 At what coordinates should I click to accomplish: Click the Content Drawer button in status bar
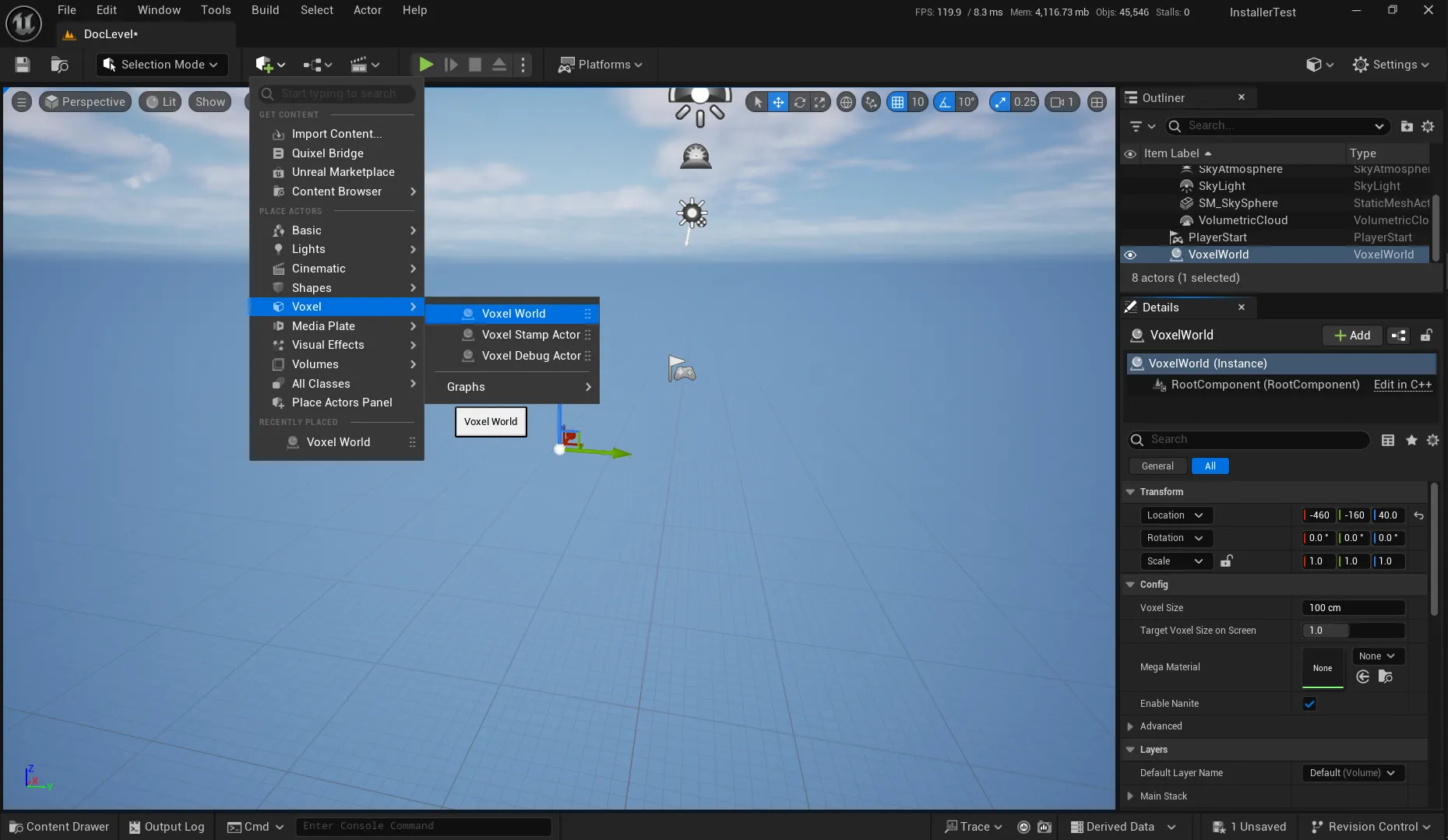point(58,827)
